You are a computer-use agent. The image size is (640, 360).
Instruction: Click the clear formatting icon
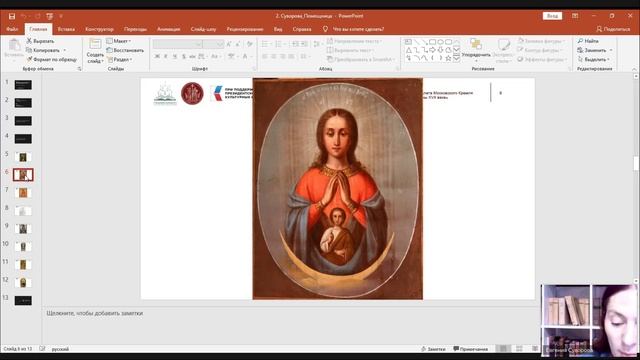click(x=250, y=44)
